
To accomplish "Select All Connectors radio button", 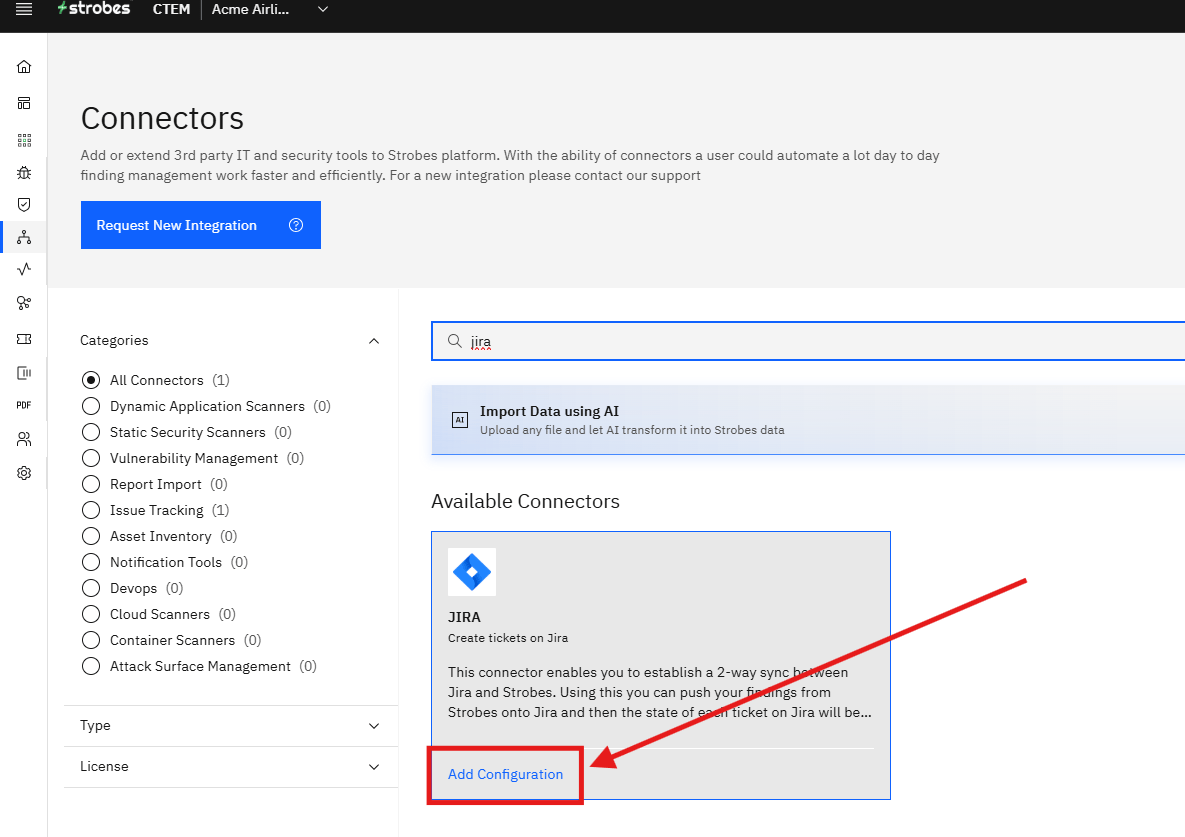I will 91,380.
